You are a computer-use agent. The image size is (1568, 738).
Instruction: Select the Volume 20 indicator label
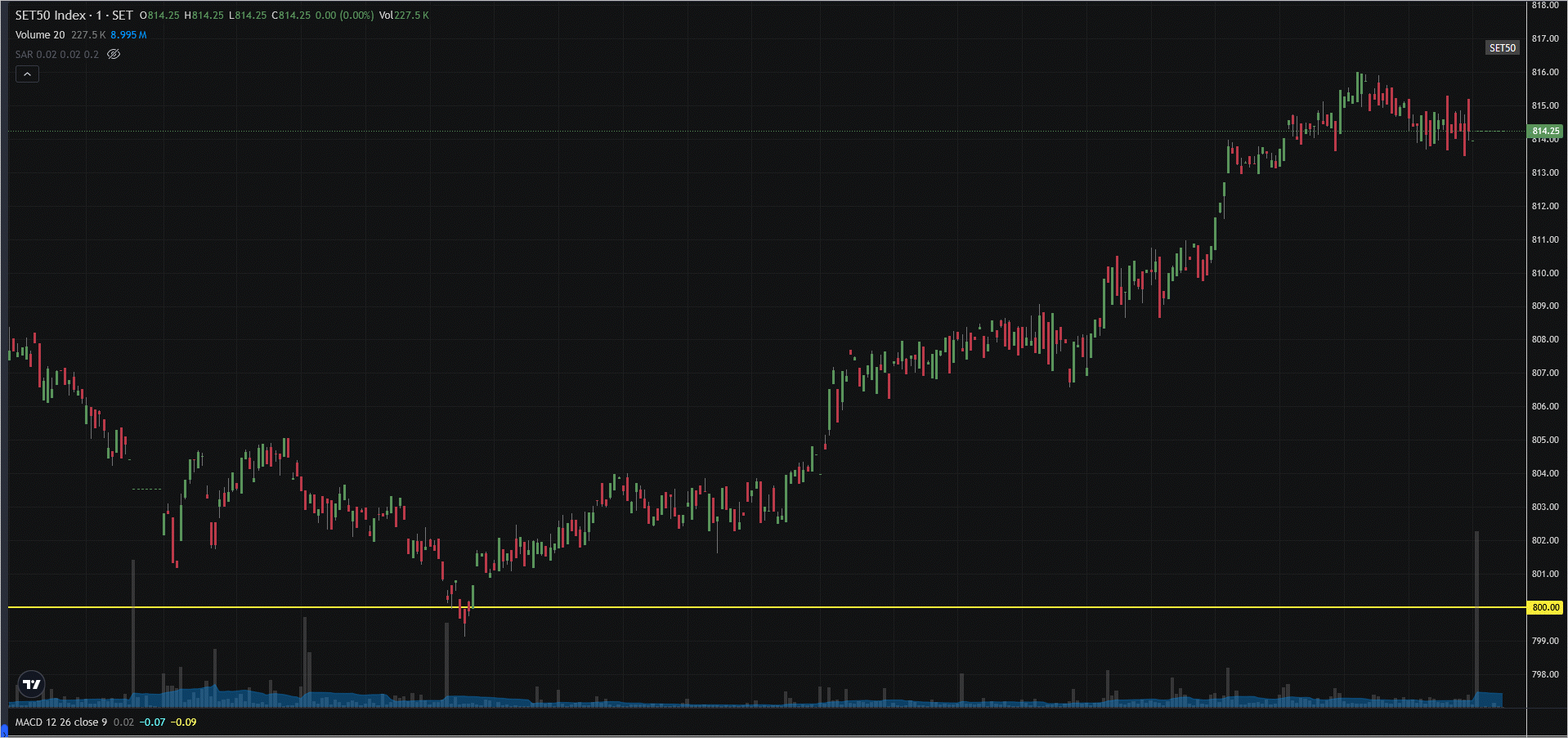(39, 35)
